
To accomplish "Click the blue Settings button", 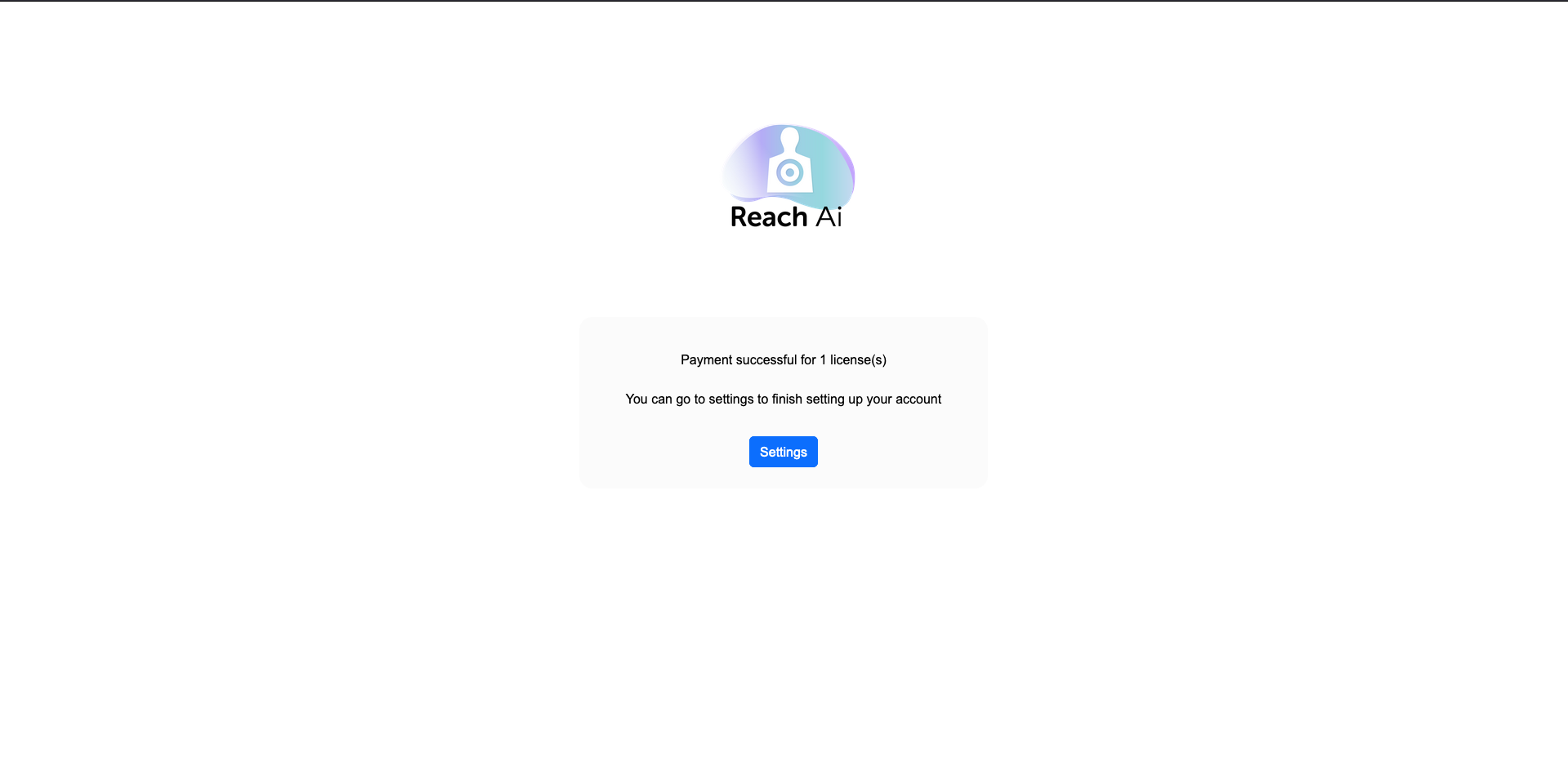I will coord(783,452).
